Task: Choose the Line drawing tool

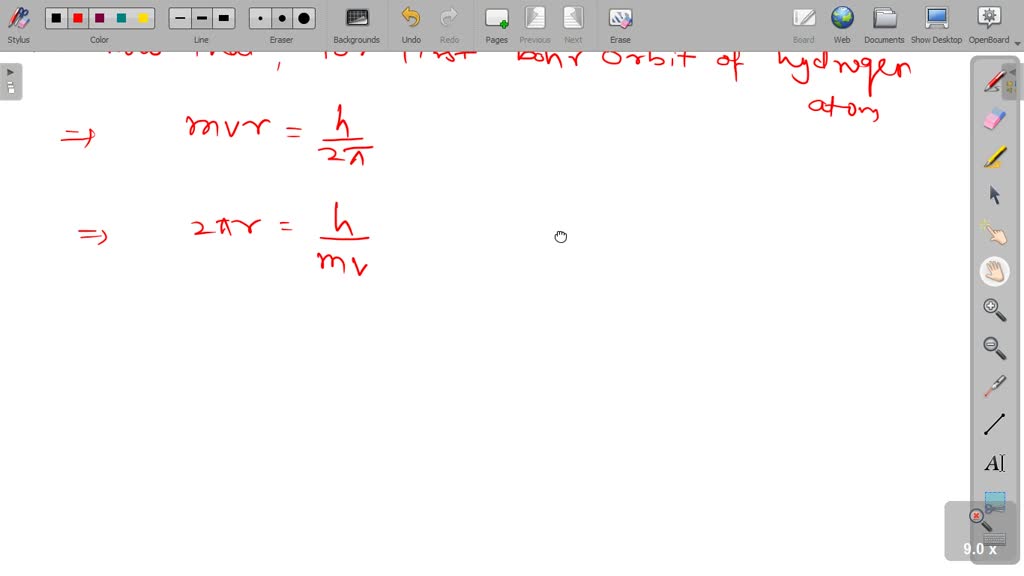Action: (994, 424)
